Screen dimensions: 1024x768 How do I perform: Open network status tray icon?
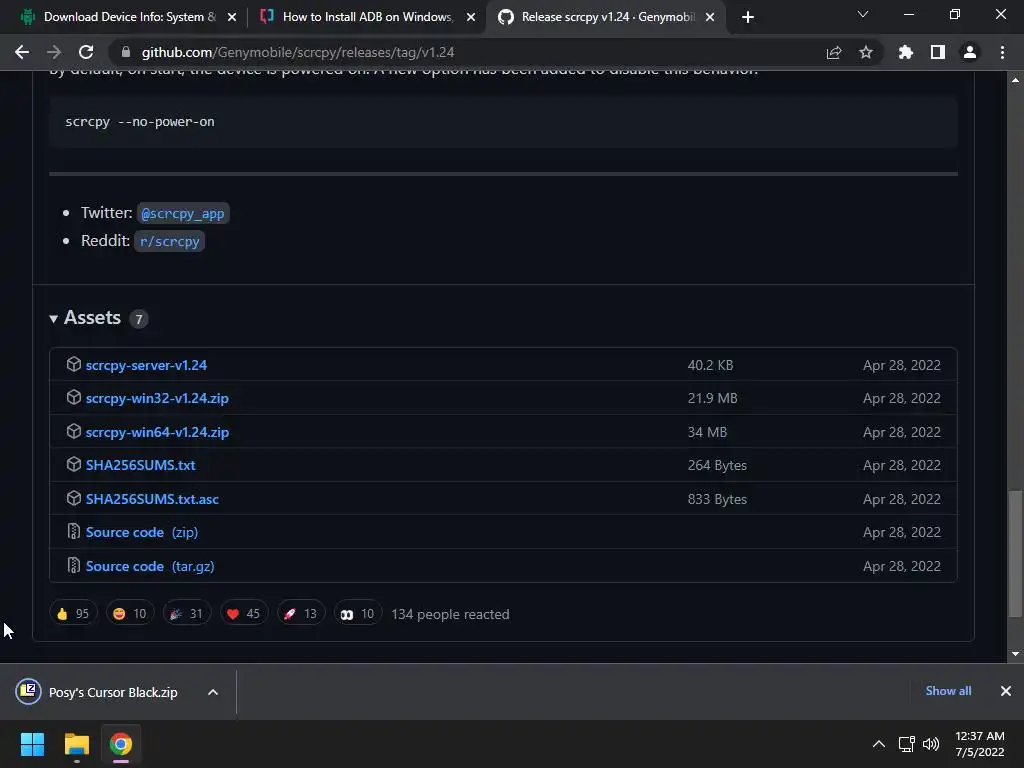(x=906, y=744)
